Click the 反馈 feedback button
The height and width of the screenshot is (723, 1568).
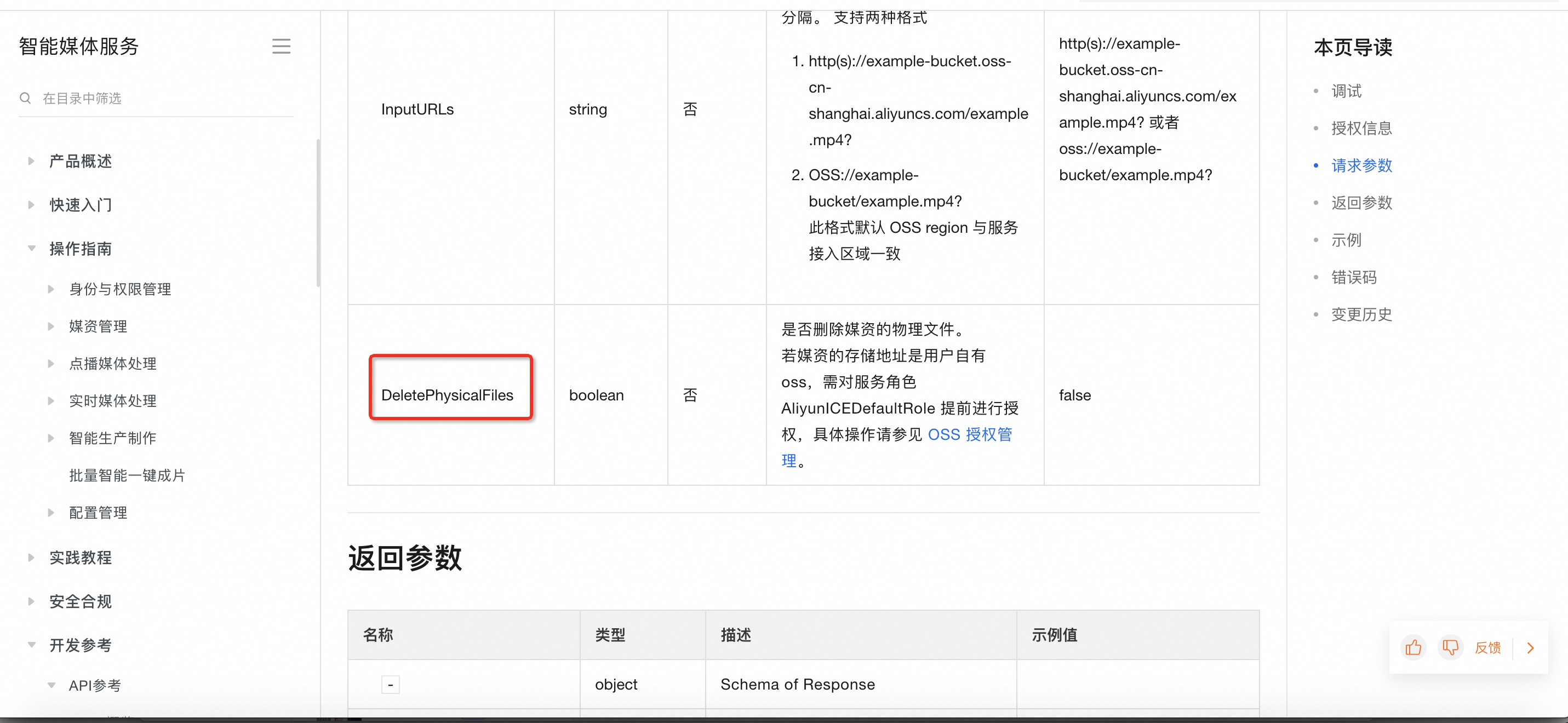[x=1487, y=647]
